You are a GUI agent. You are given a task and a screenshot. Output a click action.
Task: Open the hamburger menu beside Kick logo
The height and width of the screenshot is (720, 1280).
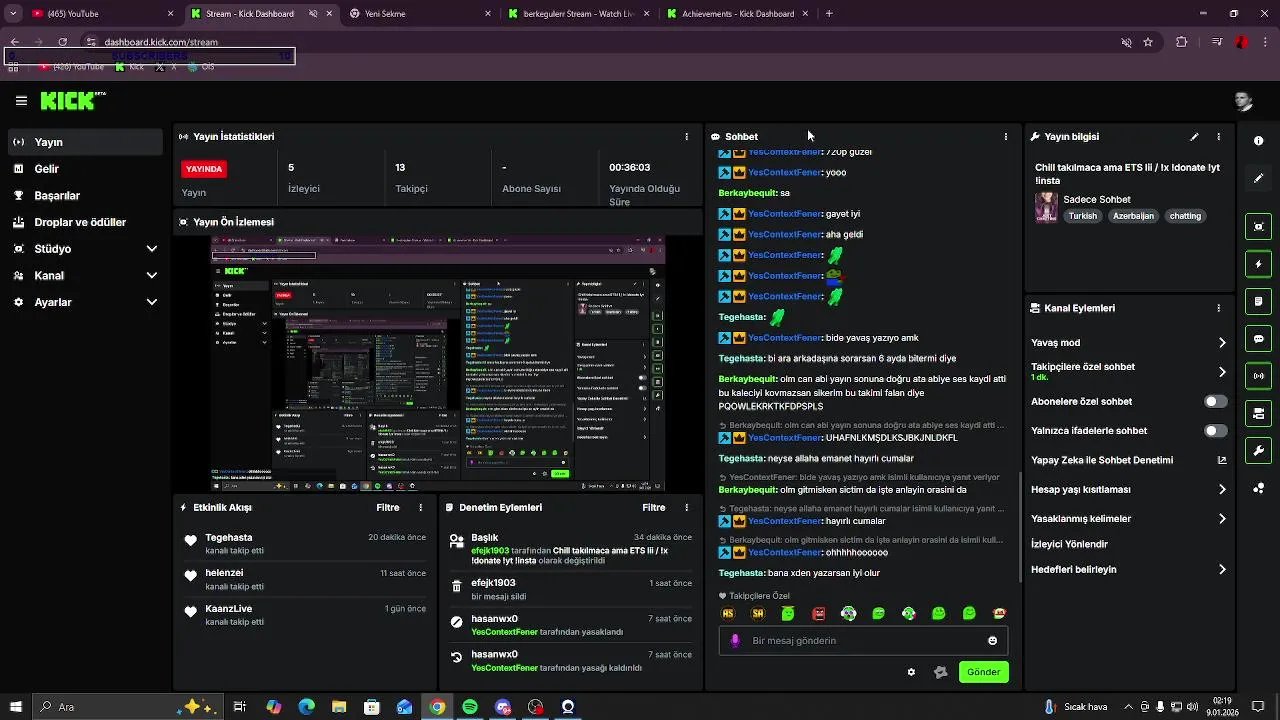[x=21, y=101]
